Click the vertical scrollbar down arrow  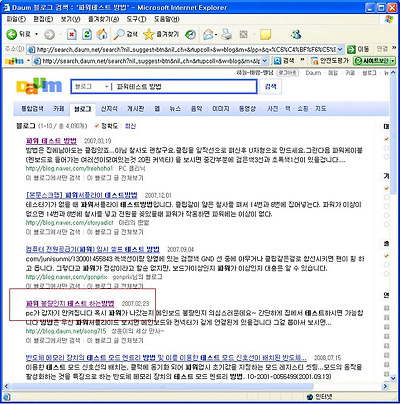(x=393, y=378)
